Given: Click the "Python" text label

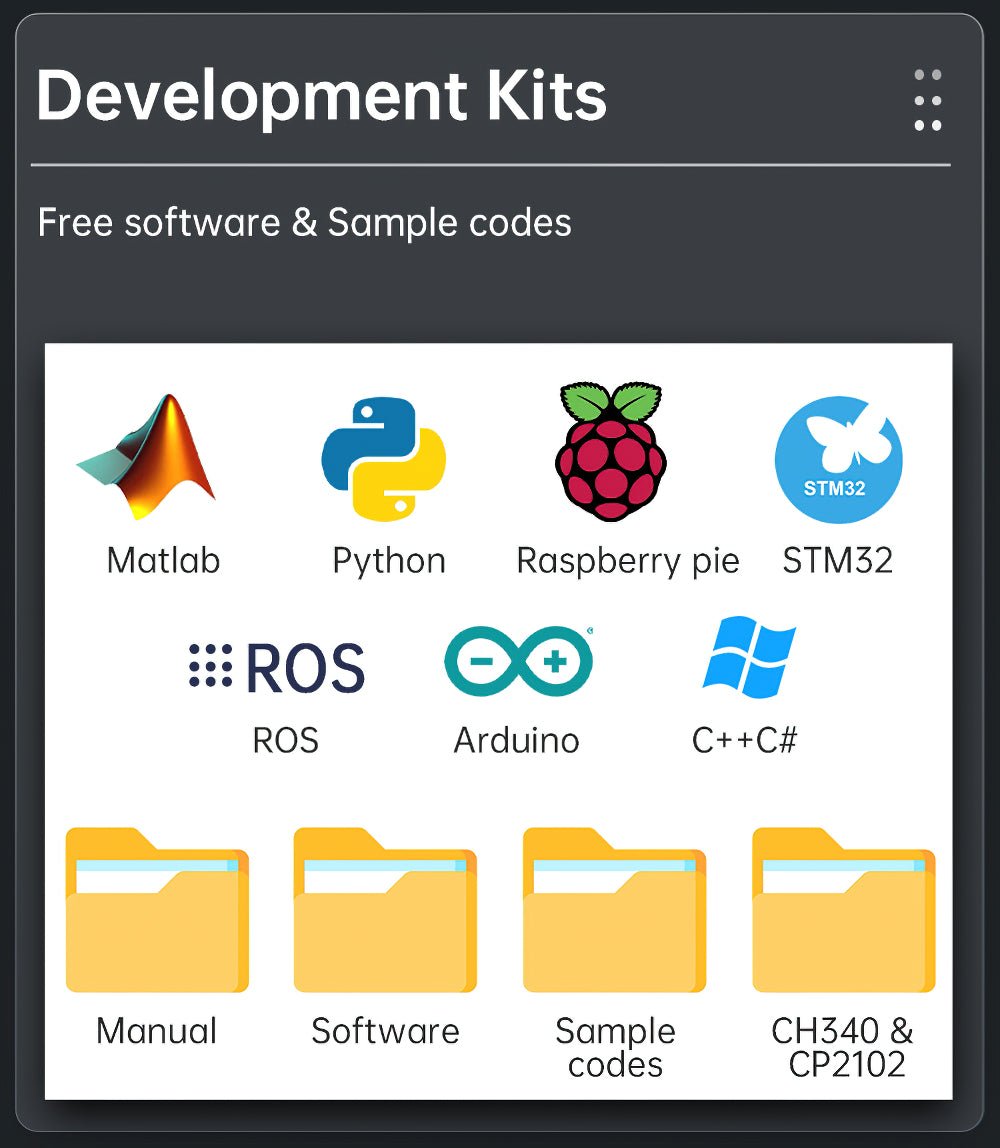Looking at the screenshot, I should coord(389,561).
